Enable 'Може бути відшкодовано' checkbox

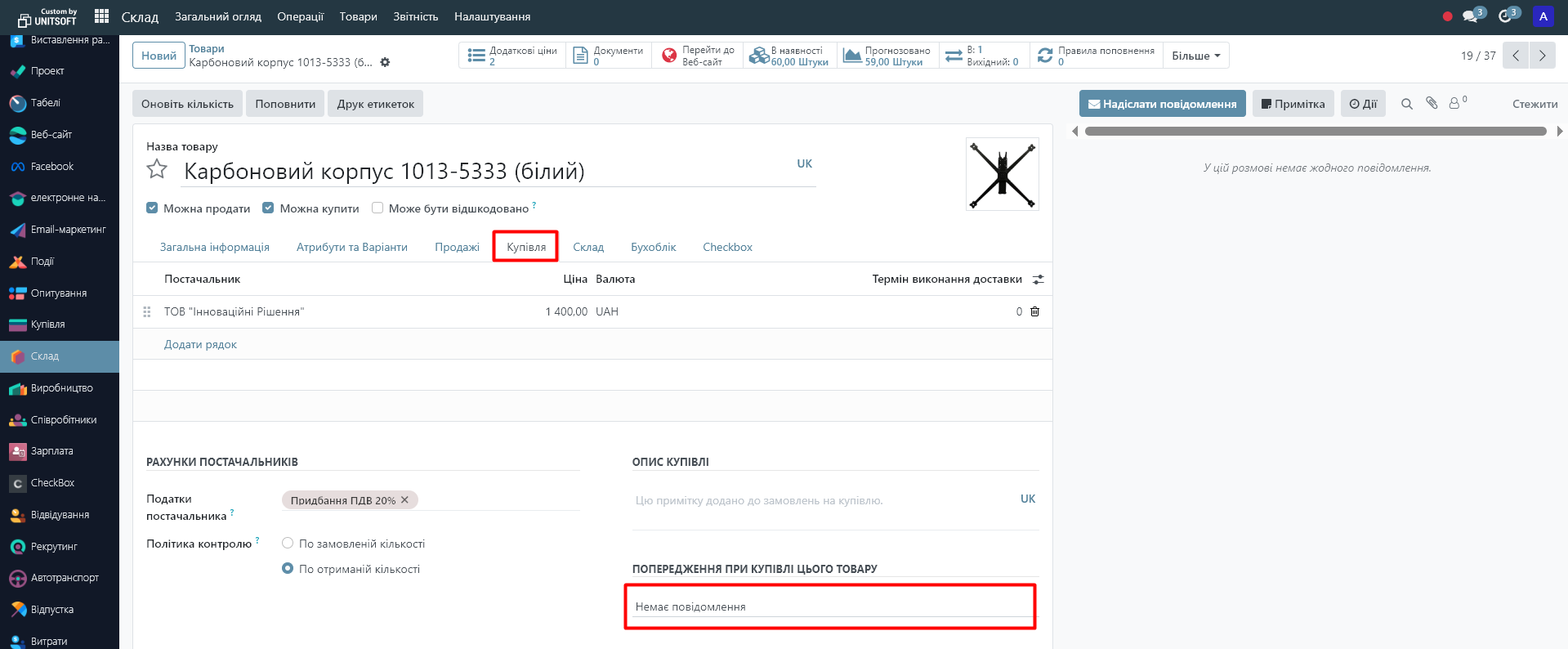[377, 208]
